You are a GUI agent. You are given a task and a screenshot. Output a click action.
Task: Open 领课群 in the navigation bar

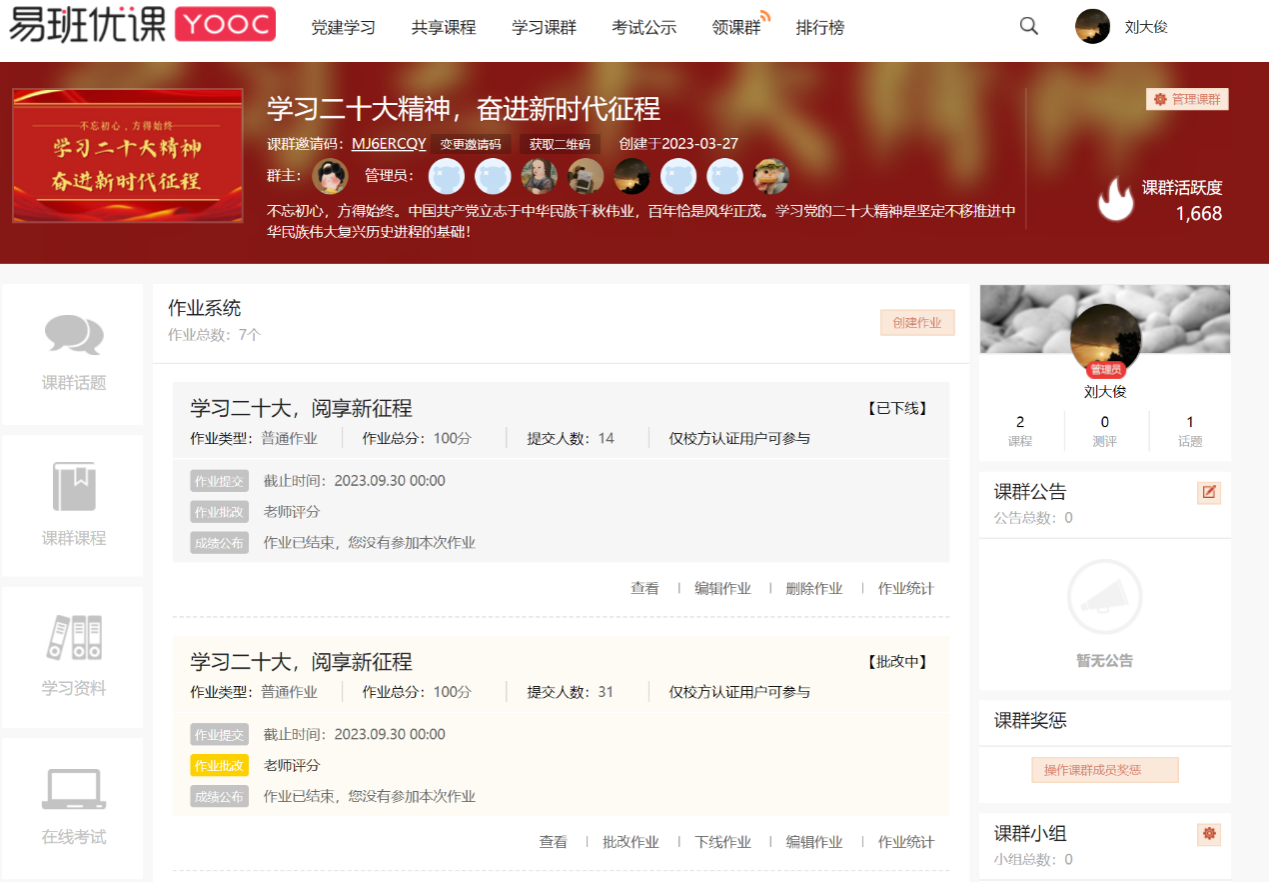tap(736, 28)
